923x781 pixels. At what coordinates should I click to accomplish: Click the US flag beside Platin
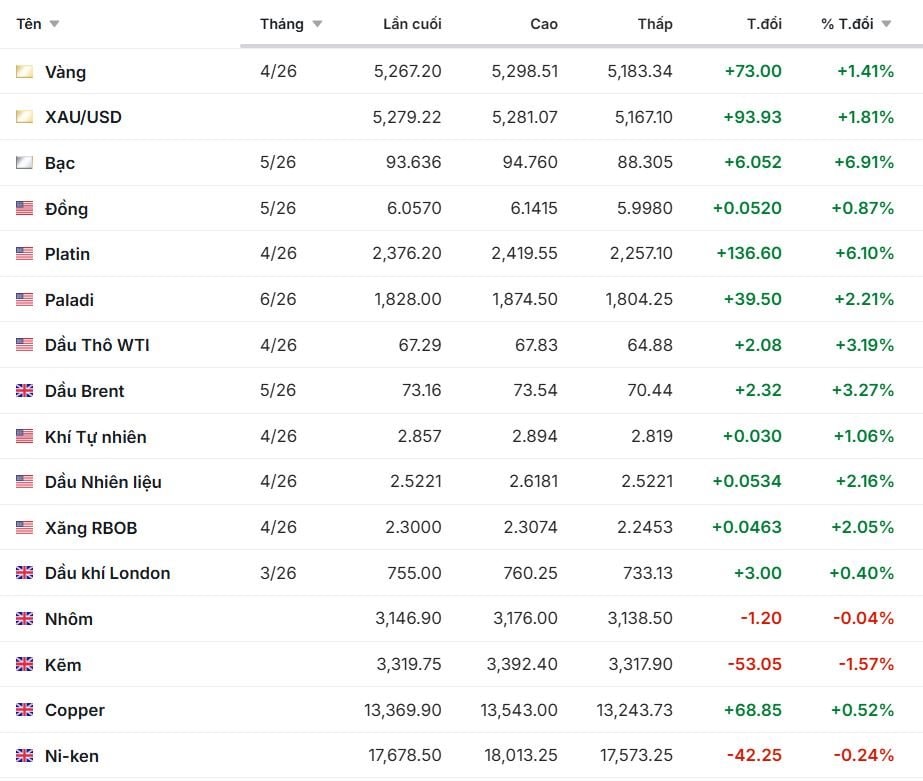(x=24, y=254)
